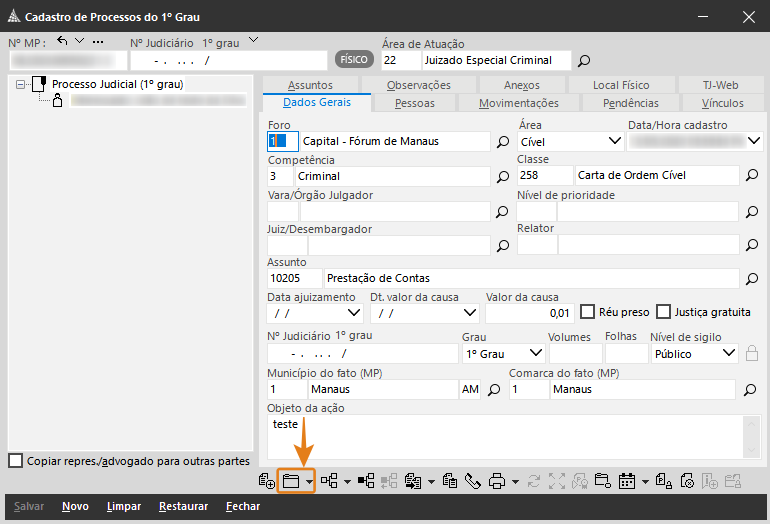The width and height of the screenshot is (770, 524).
Task: Collapse the Processo Judicial (1º grau) tree node
Action: [20, 84]
